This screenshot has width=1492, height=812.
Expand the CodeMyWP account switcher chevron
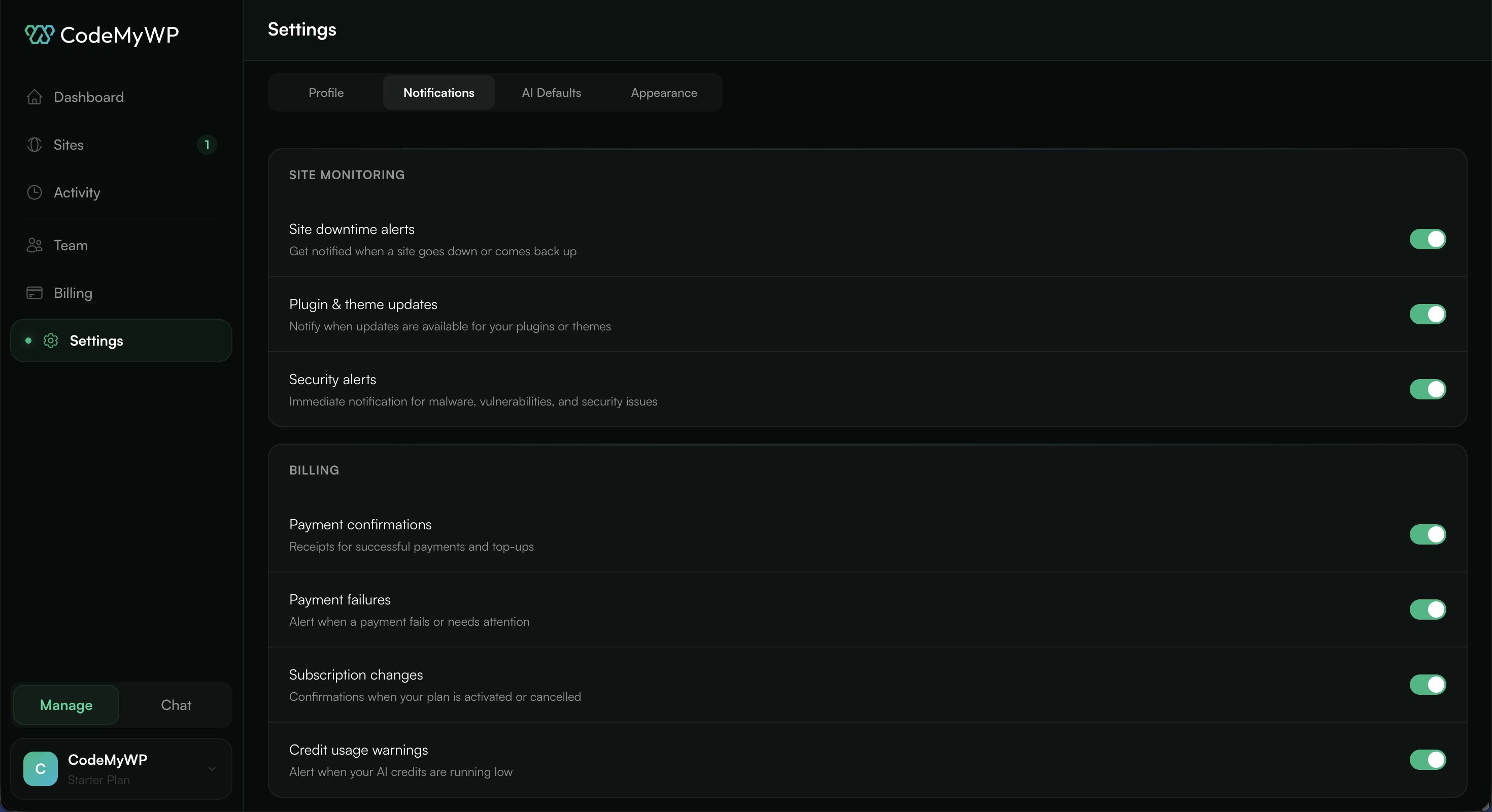pos(212,769)
